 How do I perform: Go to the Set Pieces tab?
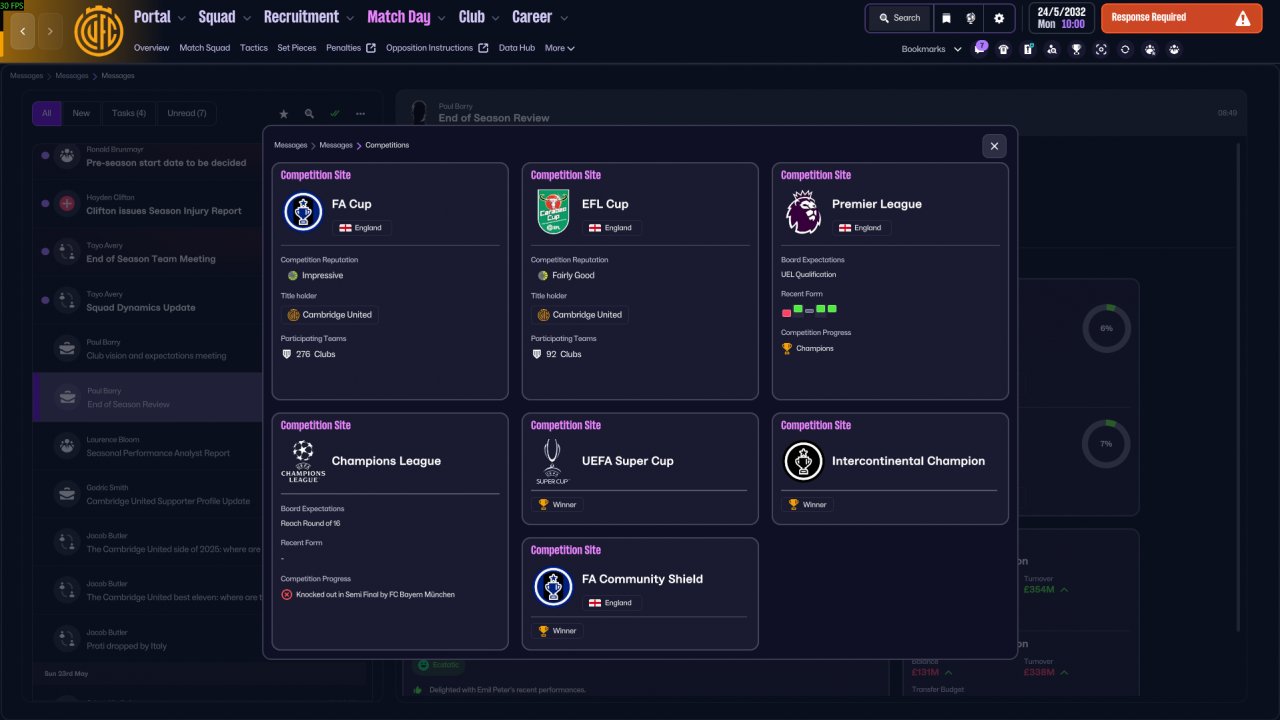click(x=297, y=48)
